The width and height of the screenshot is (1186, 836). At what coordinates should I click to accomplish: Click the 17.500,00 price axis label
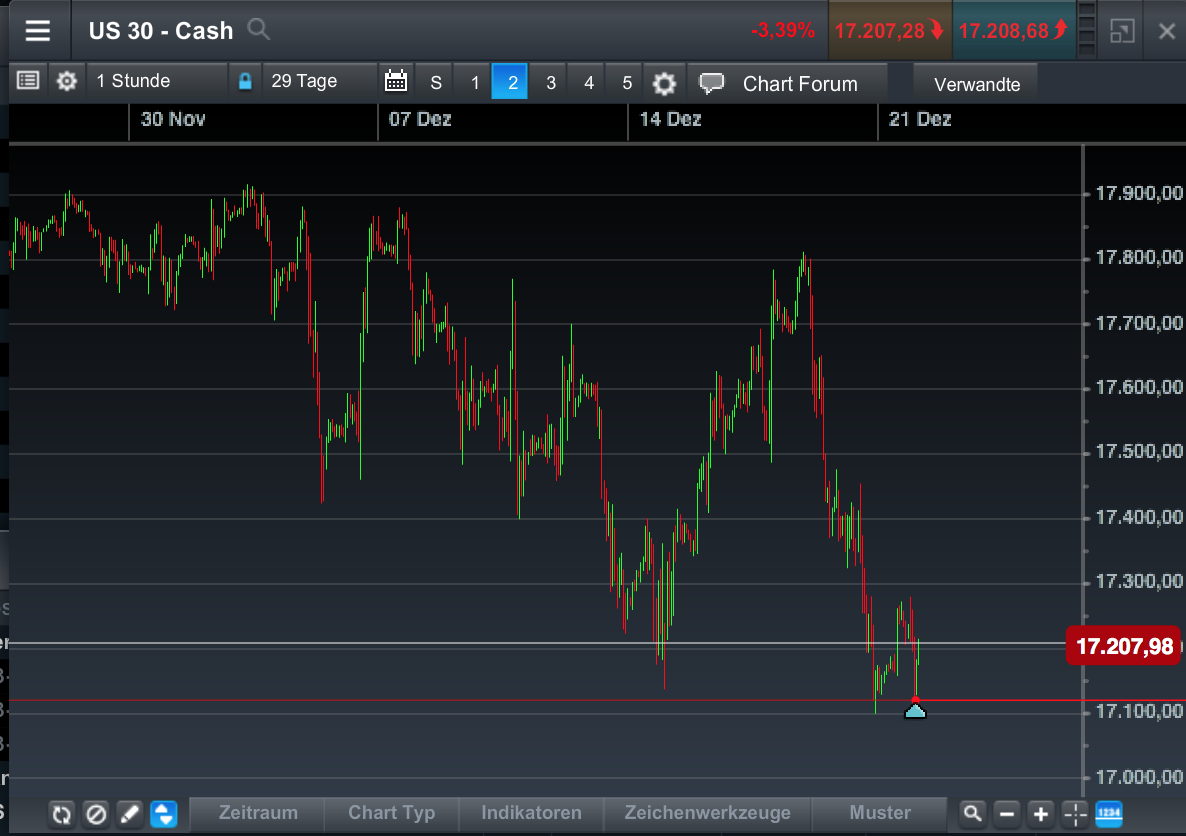(x=1139, y=452)
